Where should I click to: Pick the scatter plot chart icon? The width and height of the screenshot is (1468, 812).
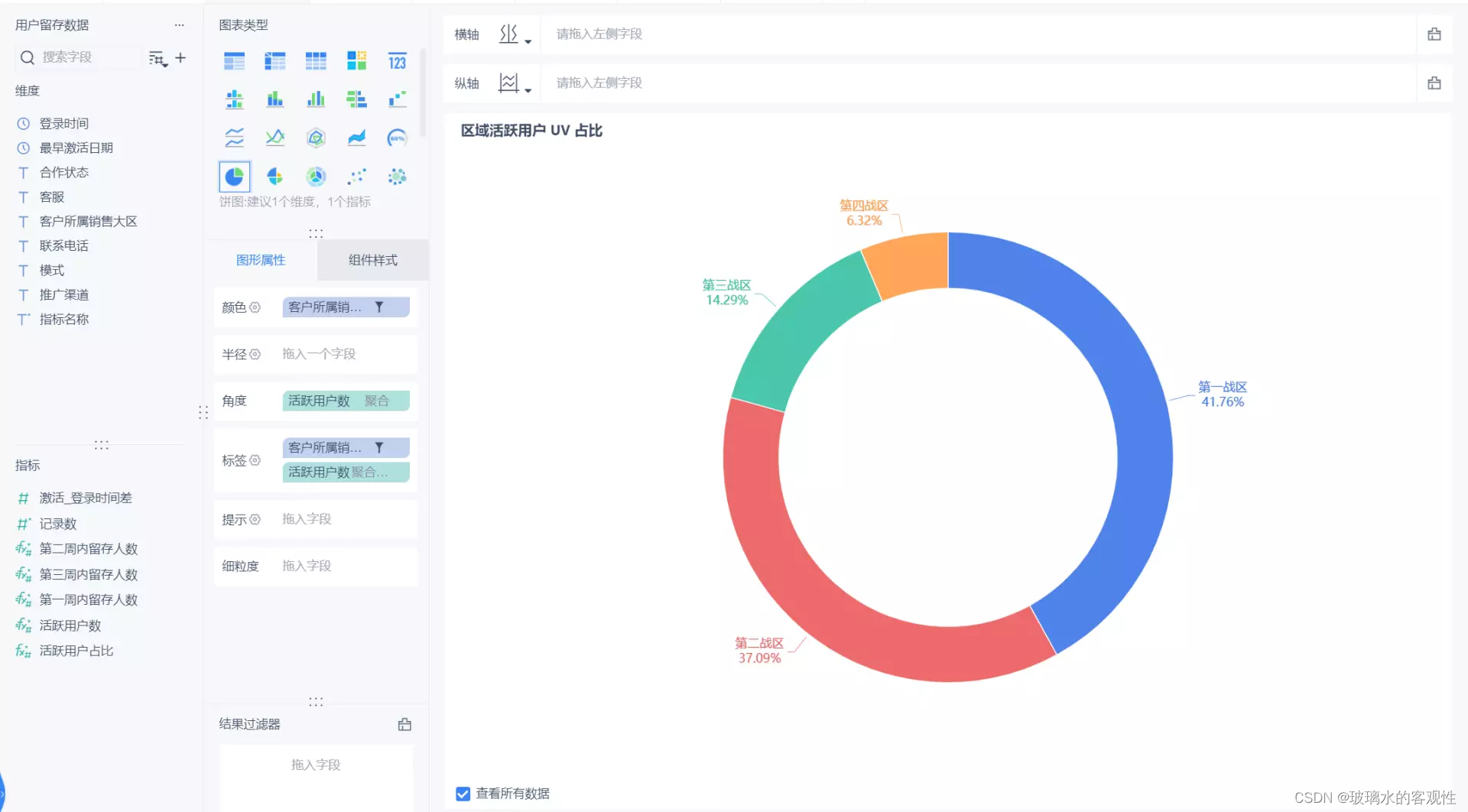pyautogui.click(x=356, y=177)
